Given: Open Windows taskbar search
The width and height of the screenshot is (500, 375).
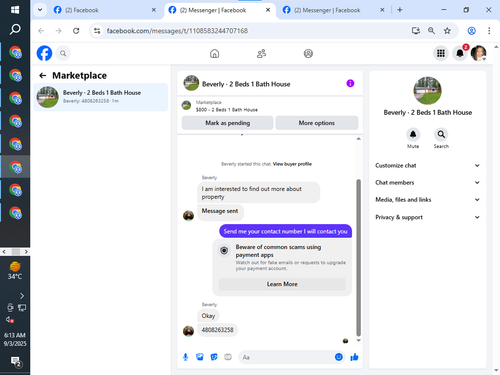Looking at the screenshot, I should pyautogui.click(x=15, y=29).
